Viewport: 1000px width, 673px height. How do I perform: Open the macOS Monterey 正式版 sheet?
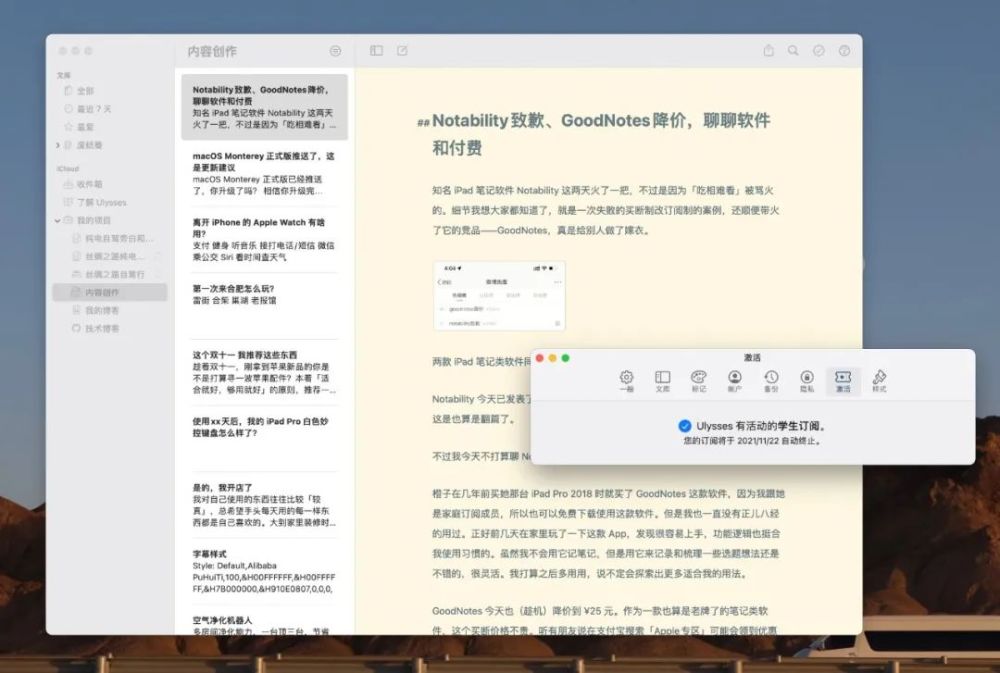coord(264,173)
